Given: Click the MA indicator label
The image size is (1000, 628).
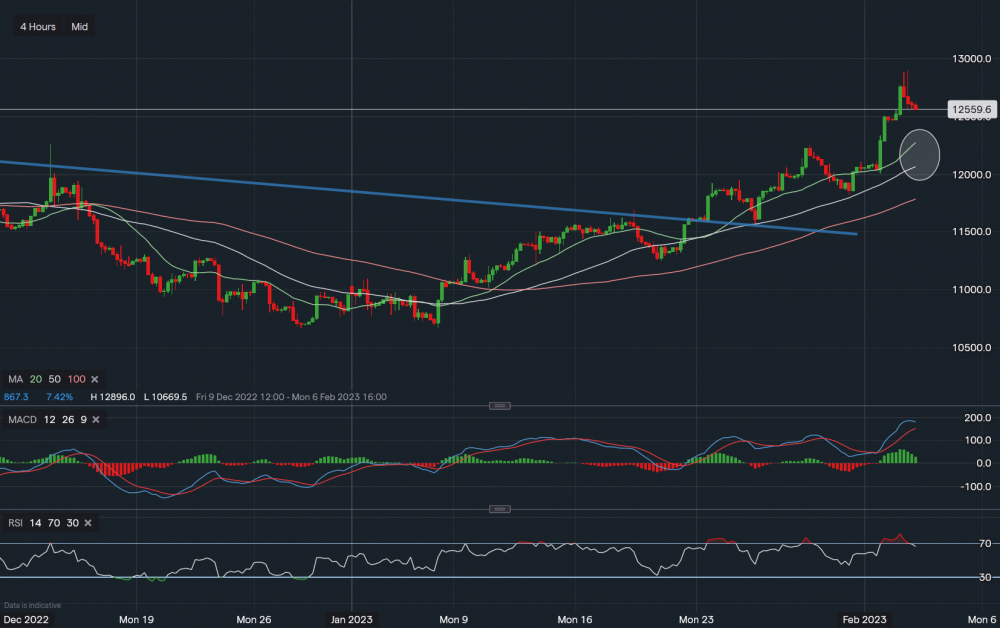Looking at the screenshot, I should coord(14,380).
